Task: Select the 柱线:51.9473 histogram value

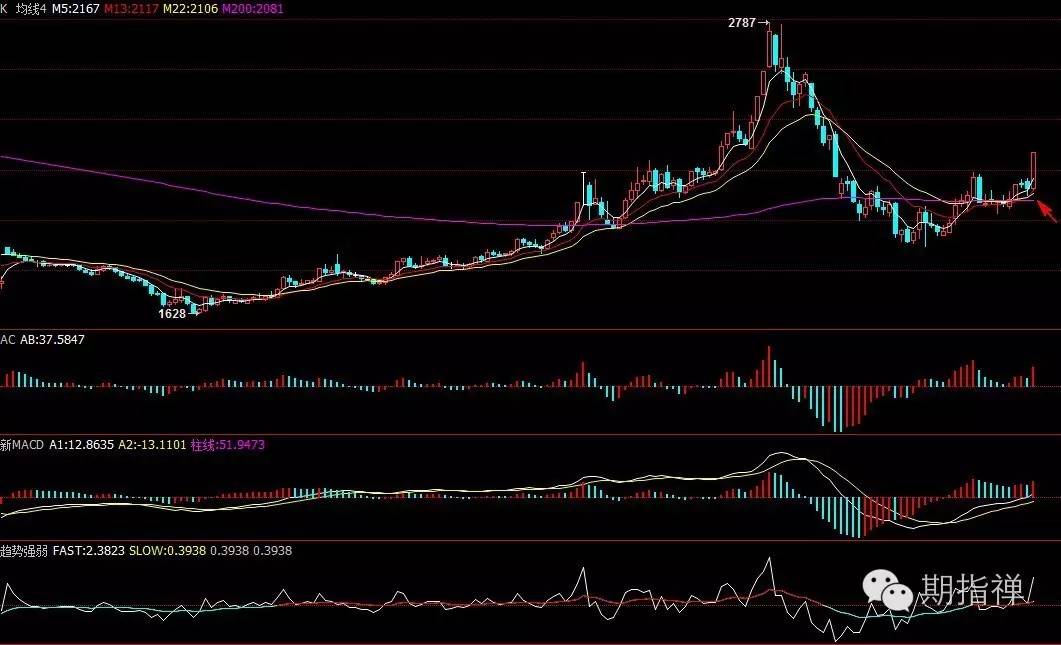Action: (x=227, y=445)
